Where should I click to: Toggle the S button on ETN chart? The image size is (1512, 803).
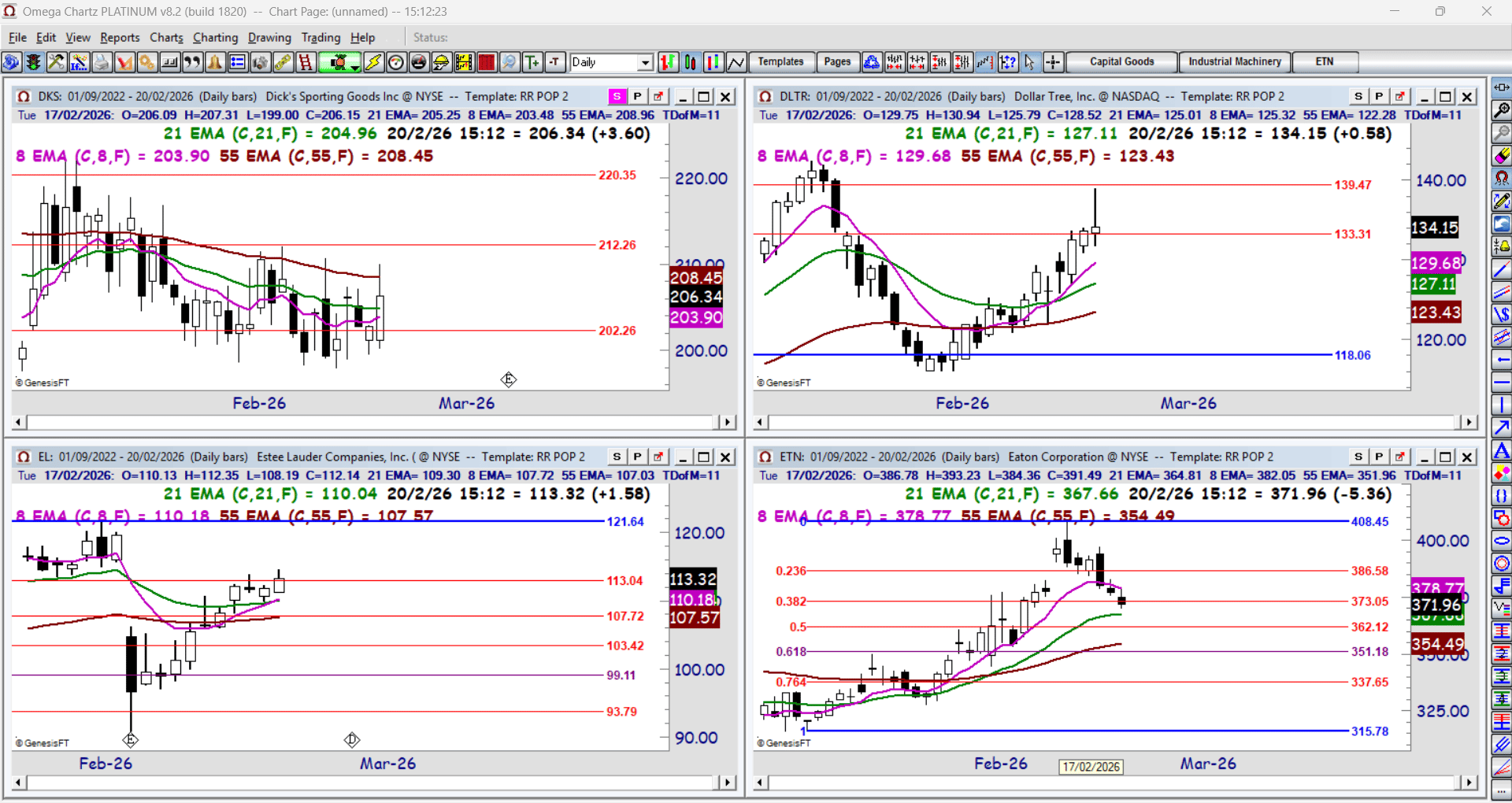click(1358, 457)
